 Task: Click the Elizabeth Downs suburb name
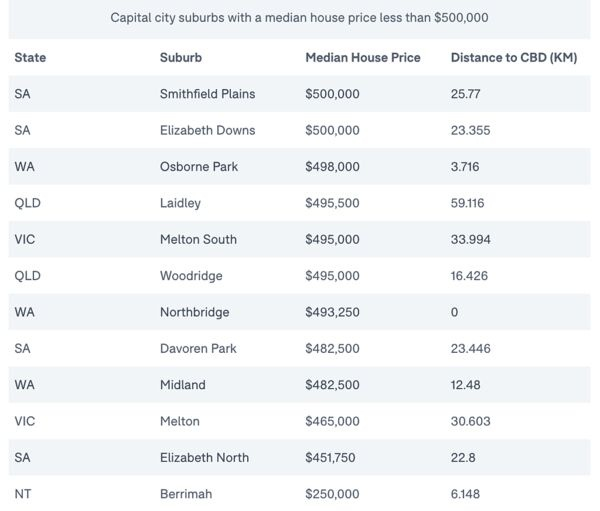[x=207, y=130]
